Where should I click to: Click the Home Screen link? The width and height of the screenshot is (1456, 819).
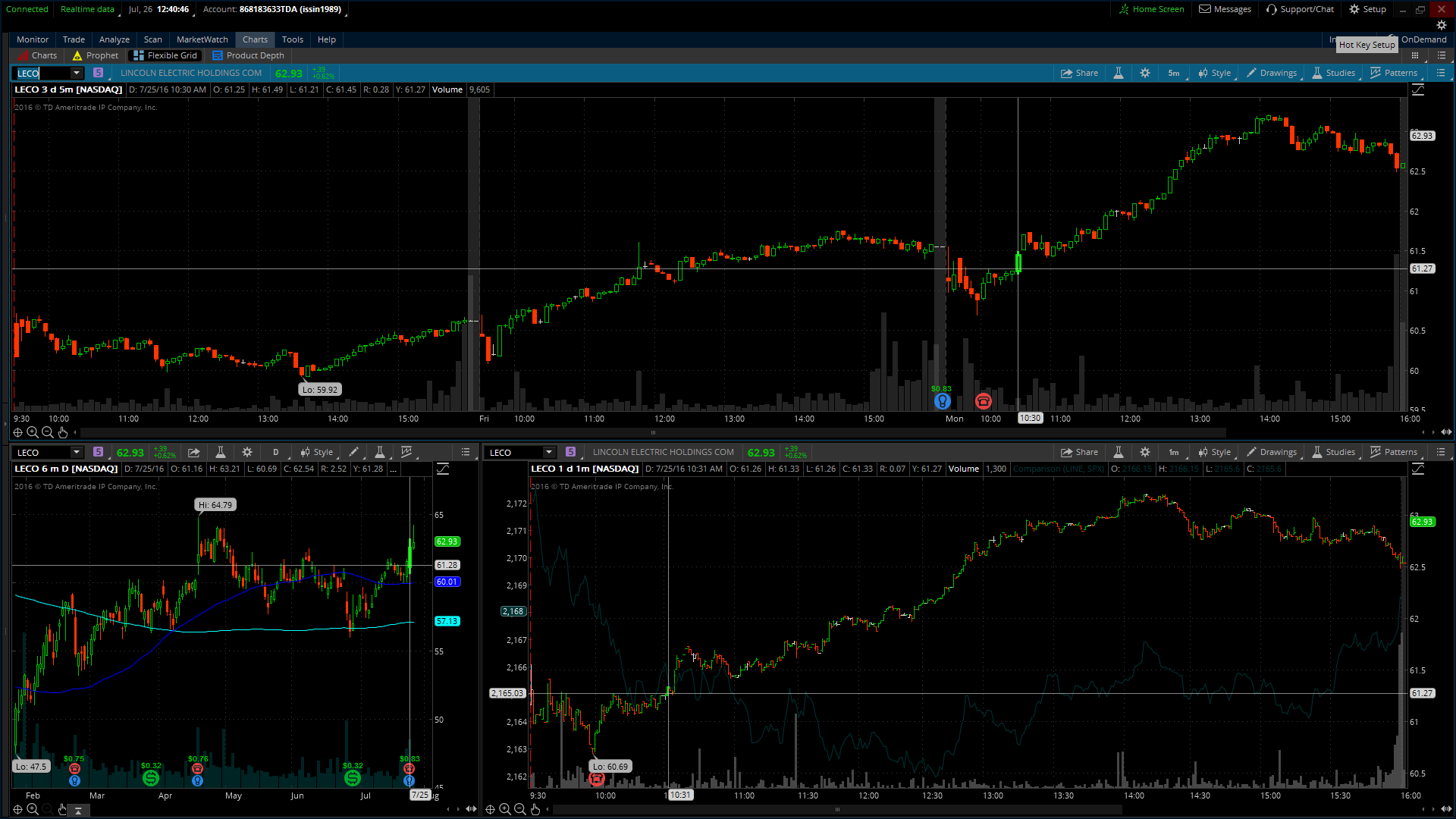click(x=1151, y=9)
